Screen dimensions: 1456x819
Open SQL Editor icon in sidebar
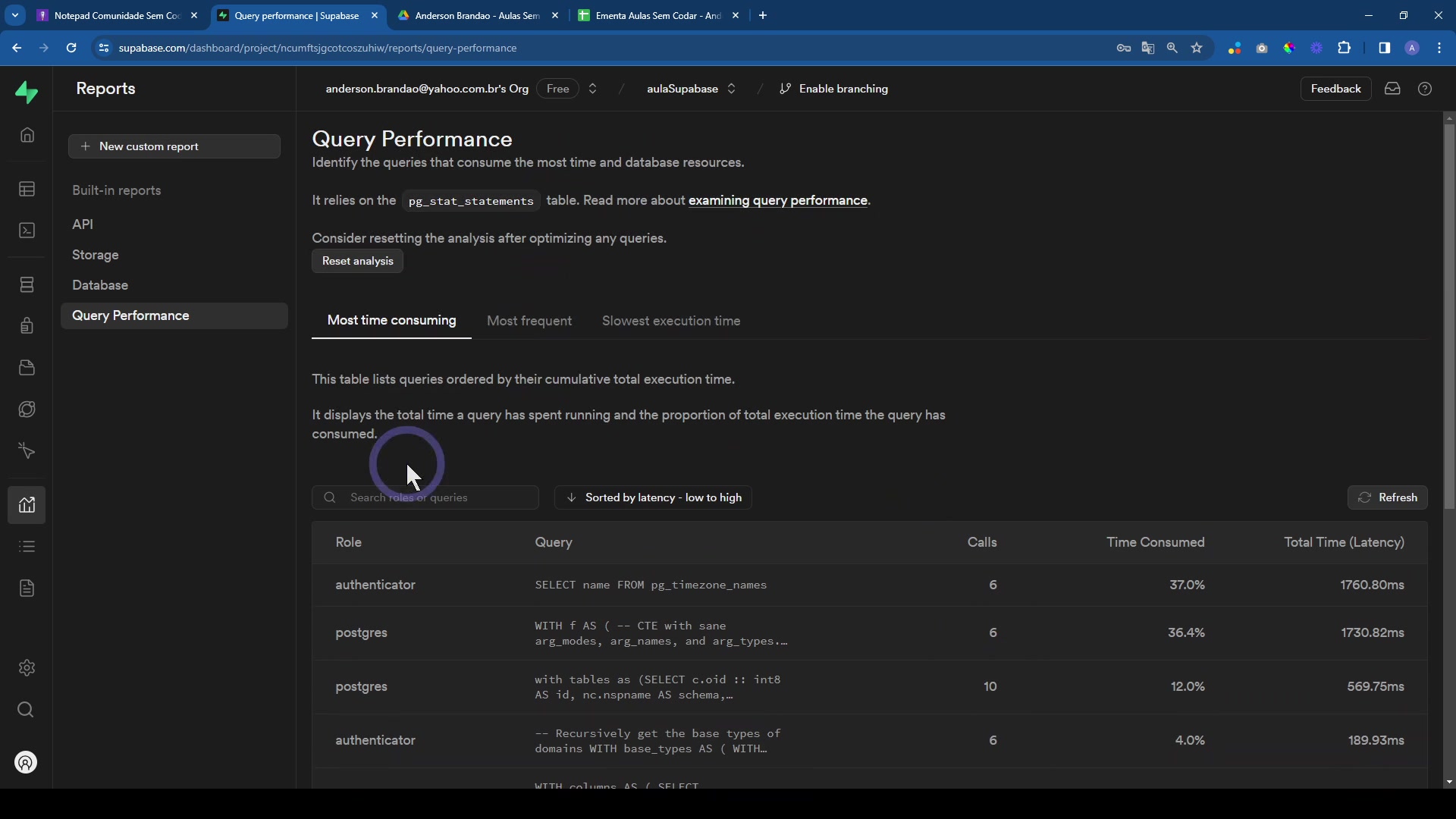pyautogui.click(x=27, y=231)
